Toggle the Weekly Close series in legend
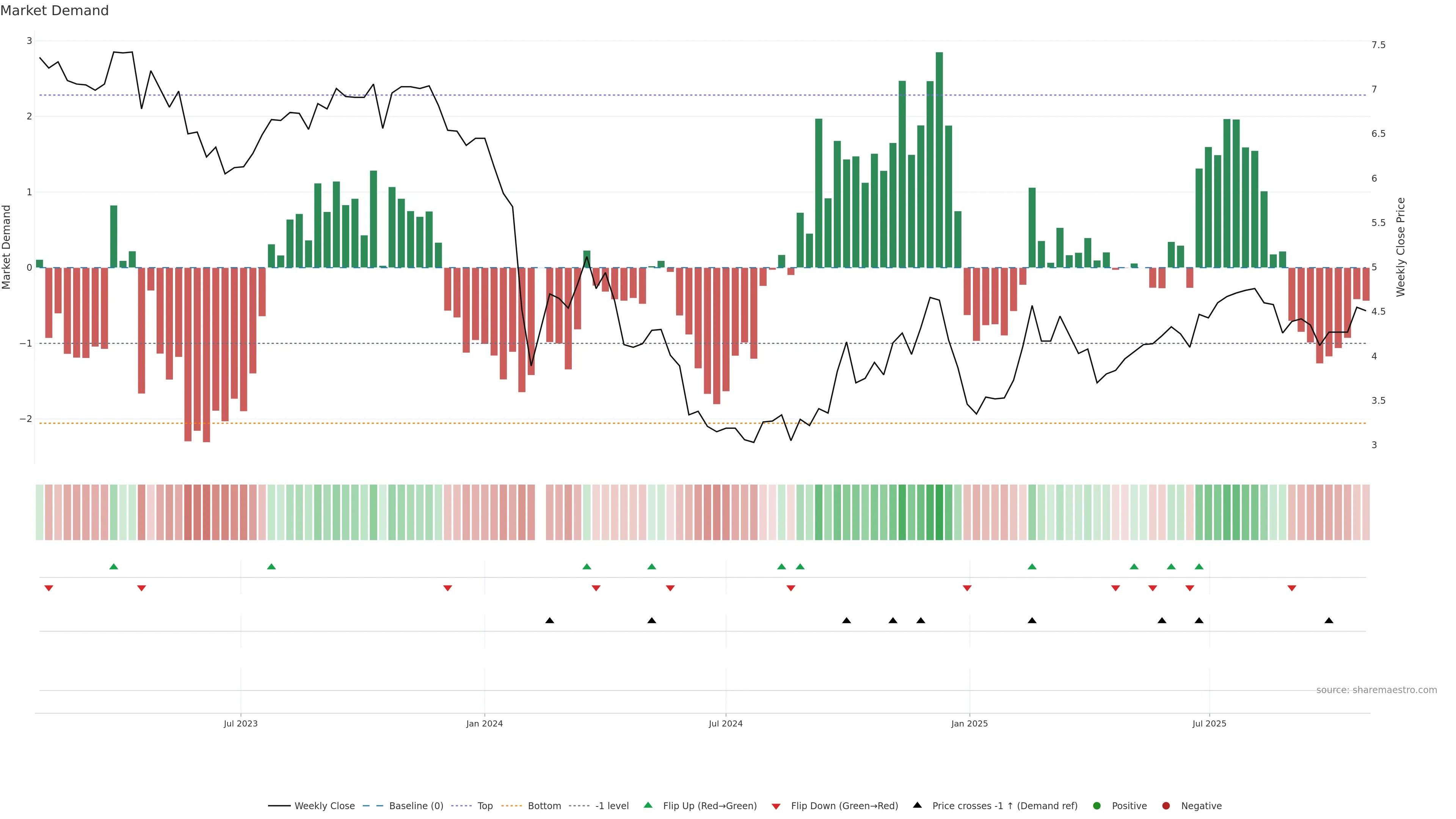Image resolution: width=1456 pixels, height=819 pixels. 324,805
